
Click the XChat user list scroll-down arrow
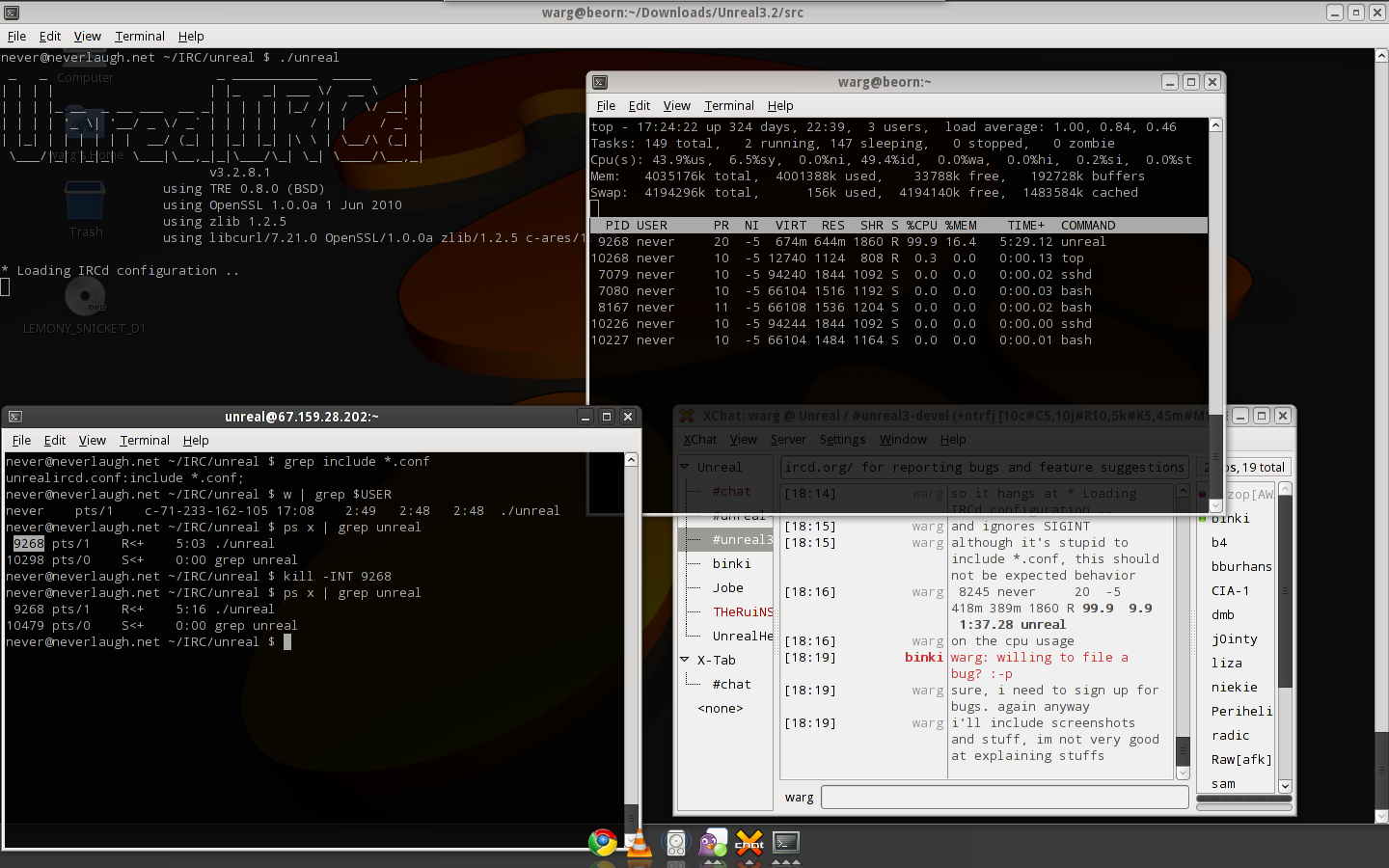pos(1285,786)
